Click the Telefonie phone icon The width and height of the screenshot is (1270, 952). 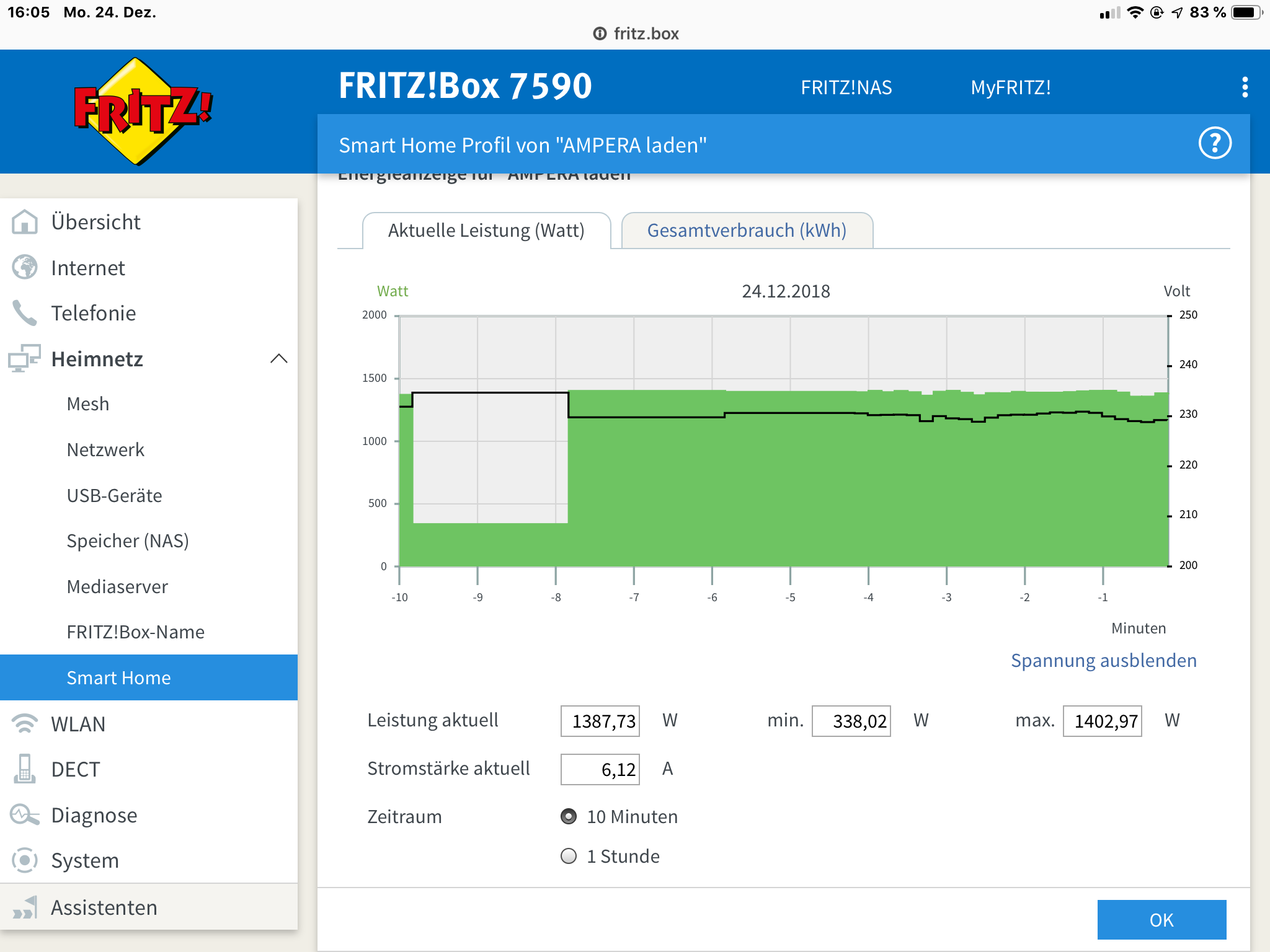[25, 313]
